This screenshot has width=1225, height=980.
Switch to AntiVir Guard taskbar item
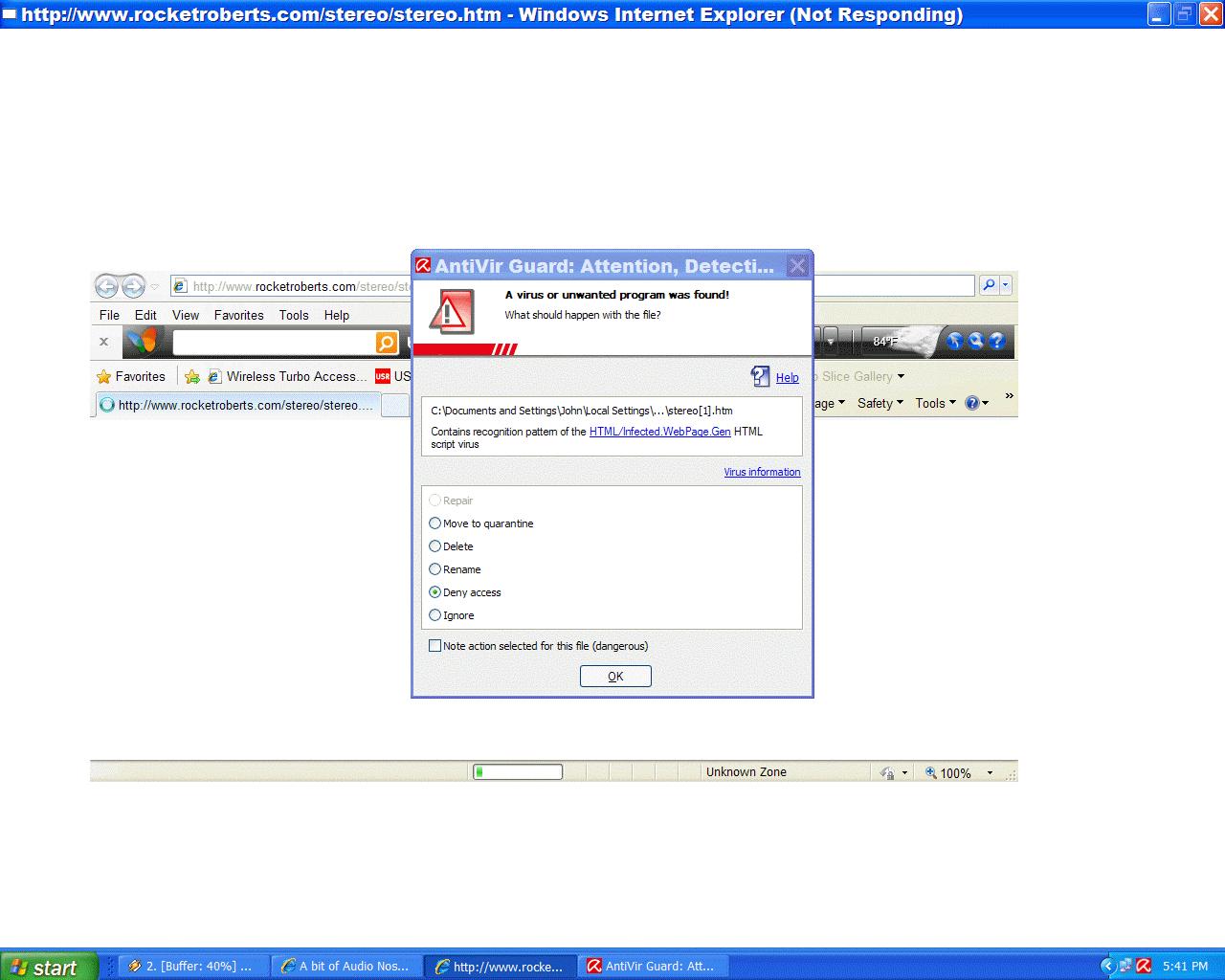tap(654, 967)
